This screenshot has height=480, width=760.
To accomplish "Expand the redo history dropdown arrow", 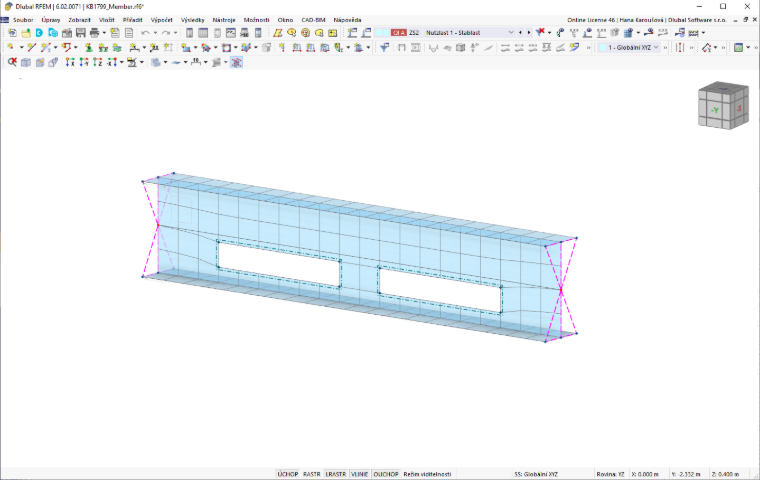I will pyautogui.click(x=175, y=32).
